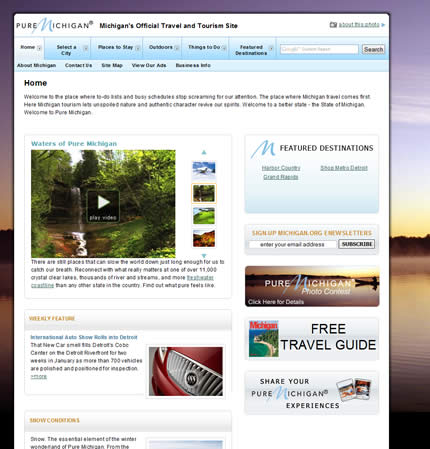Expand the Outdoors dropdown arrow
Image resolution: width=430 pixels, height=449 pixels.
177,48
